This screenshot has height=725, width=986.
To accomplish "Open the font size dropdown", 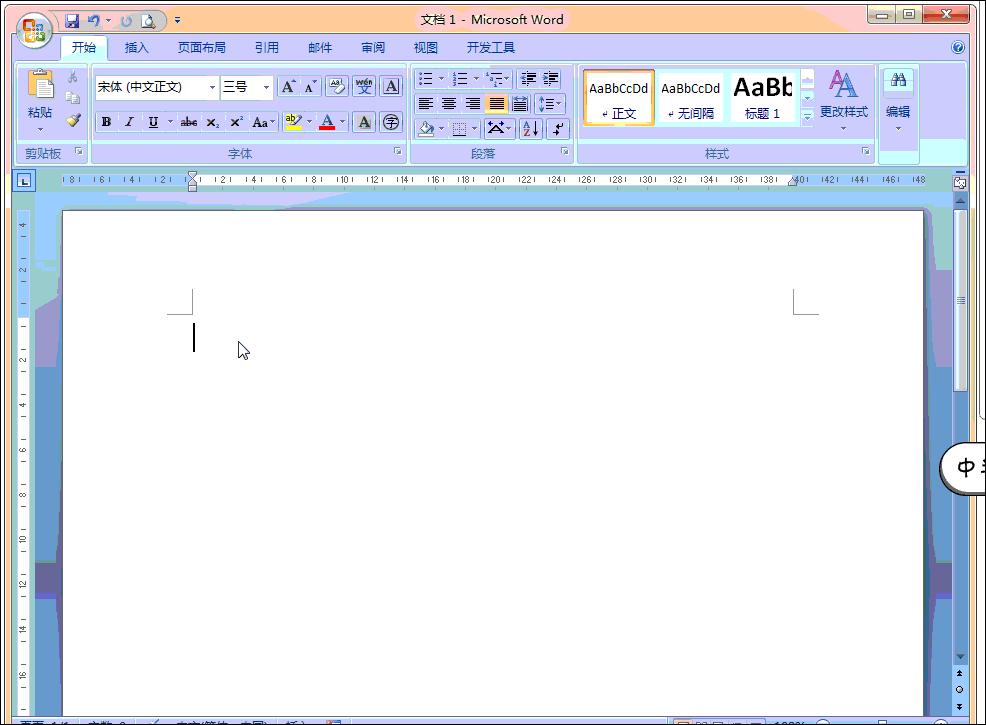I will click(266, 87).
